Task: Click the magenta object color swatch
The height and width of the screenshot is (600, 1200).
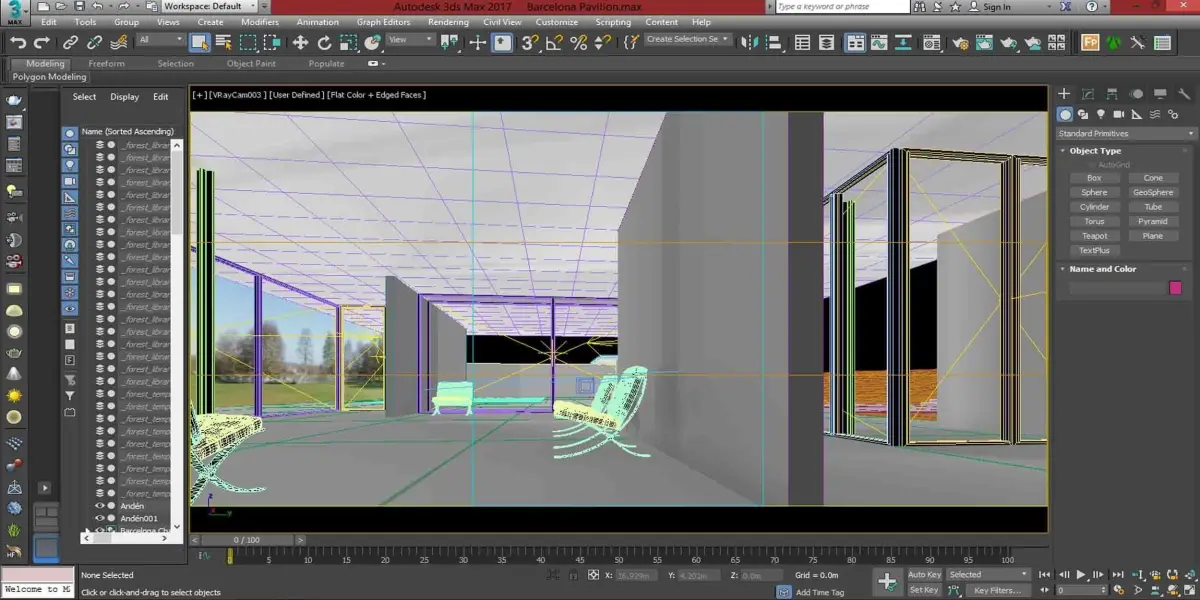Action: [1176, 288]
